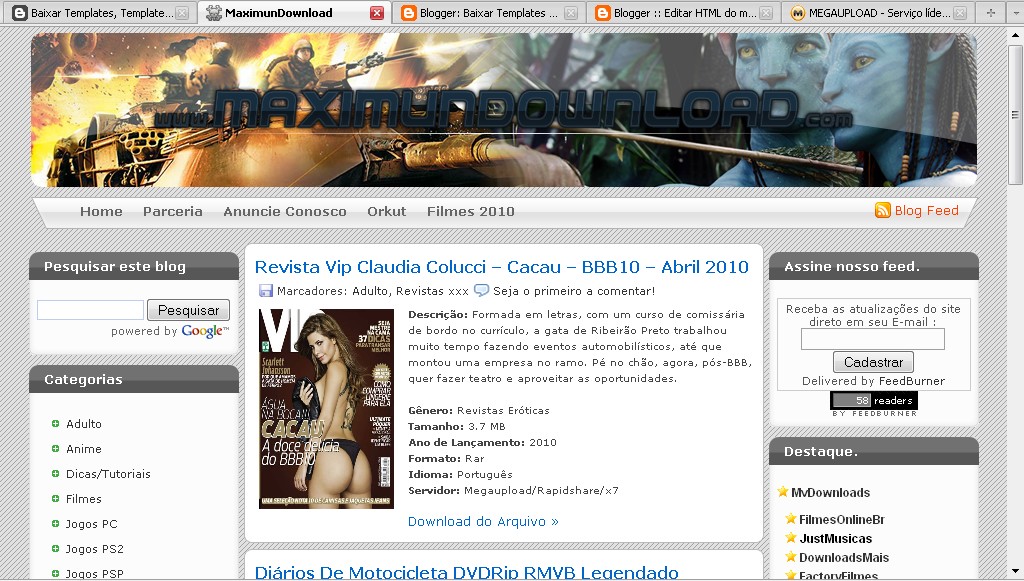
Task: Click Seja o primeiro a comentar link
Action: [x=574, y=291]
